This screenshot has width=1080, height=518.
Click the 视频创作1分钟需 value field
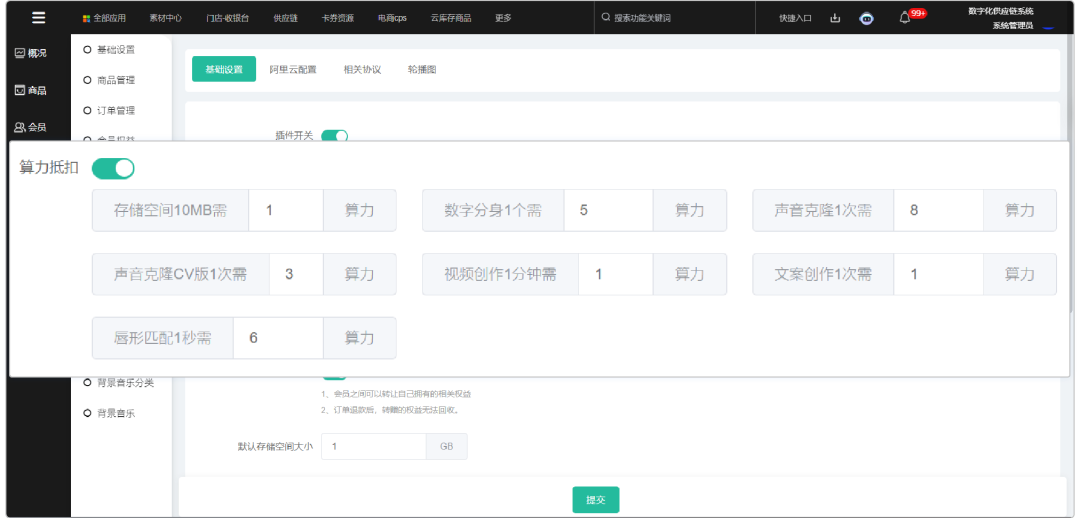click(616, 274)
